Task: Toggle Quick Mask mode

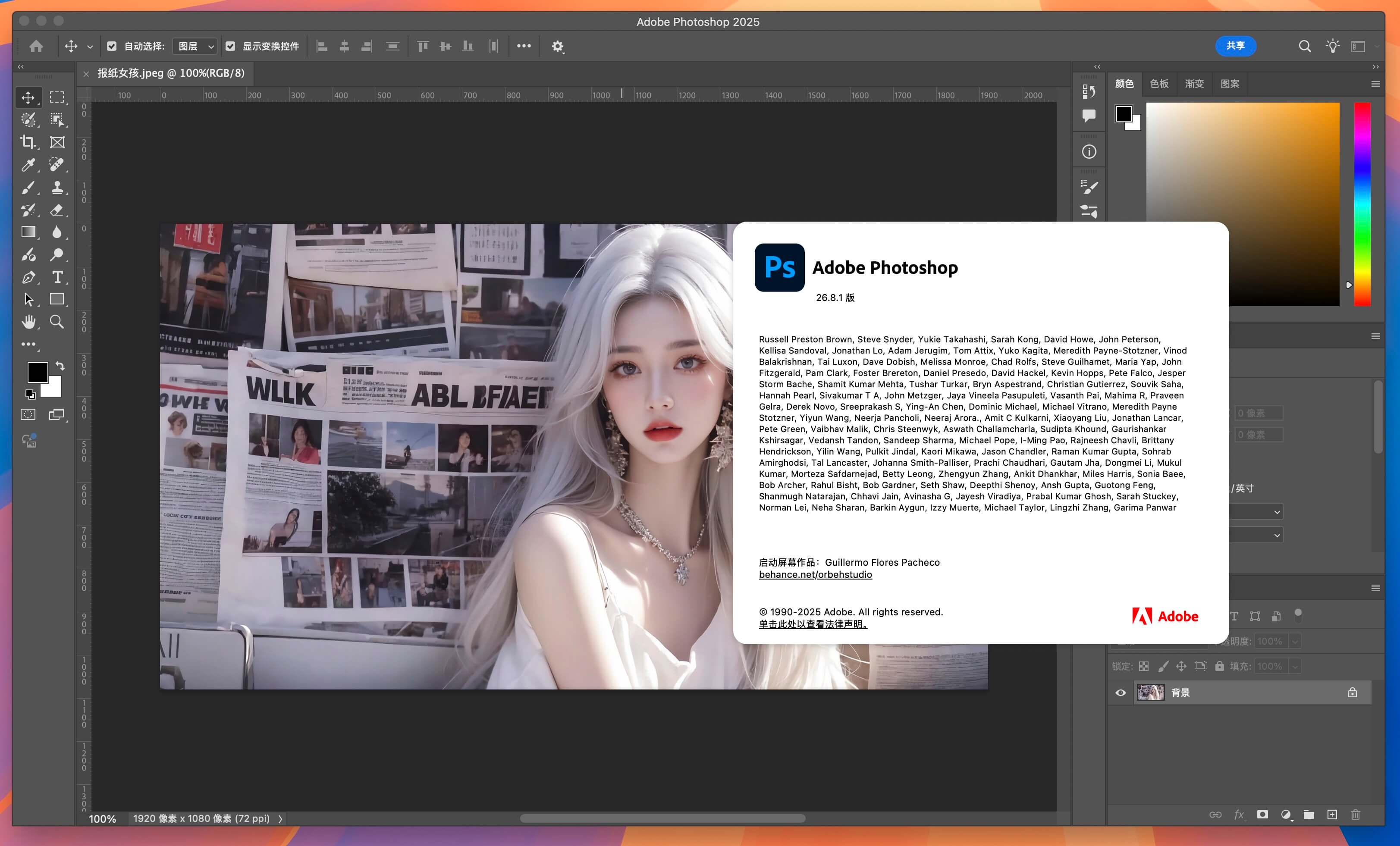Action: 28,415
